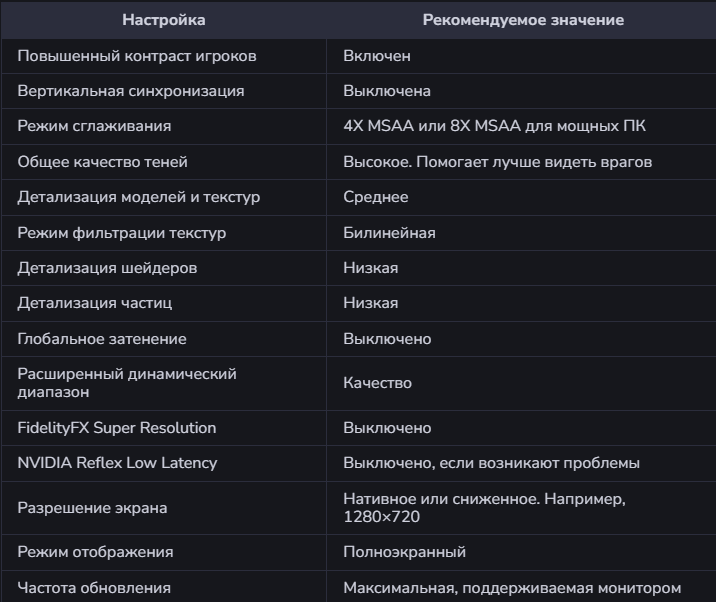The width and height of the screenshot is (716, 602).
Task: Click the "Качество" value cell
Action: 377,383
